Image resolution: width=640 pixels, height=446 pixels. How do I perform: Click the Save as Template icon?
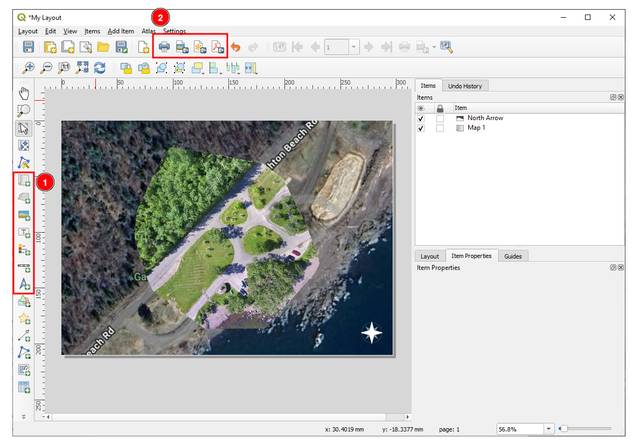tap(122, 47)
